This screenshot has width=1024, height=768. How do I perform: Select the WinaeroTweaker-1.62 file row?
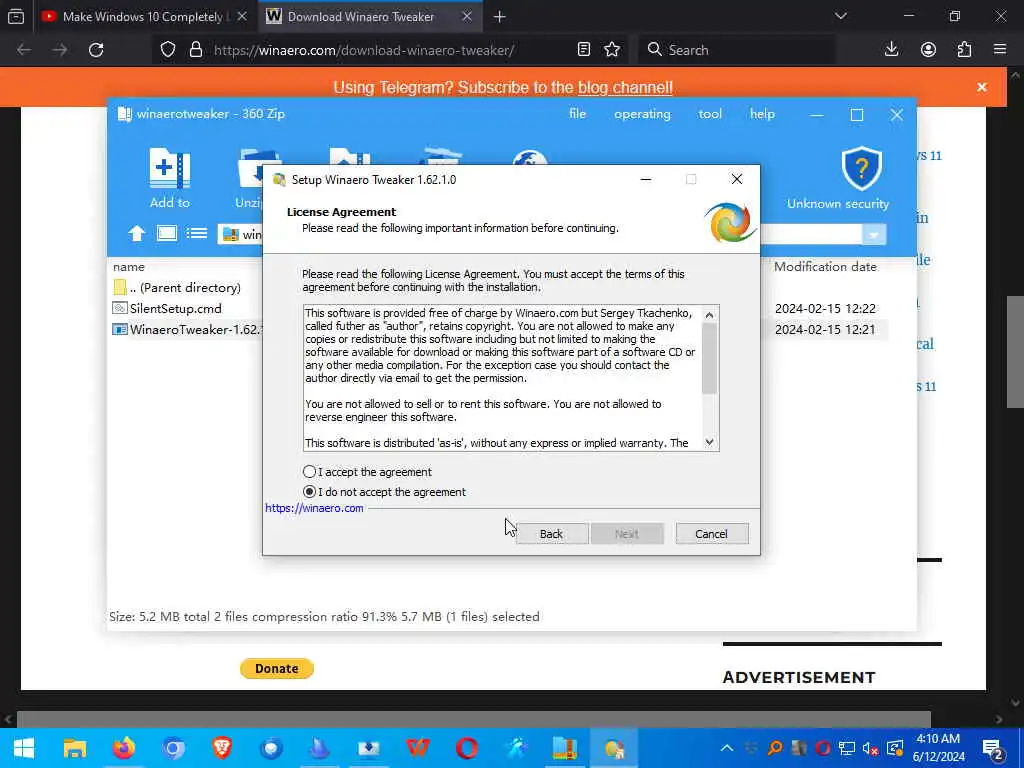500,329
